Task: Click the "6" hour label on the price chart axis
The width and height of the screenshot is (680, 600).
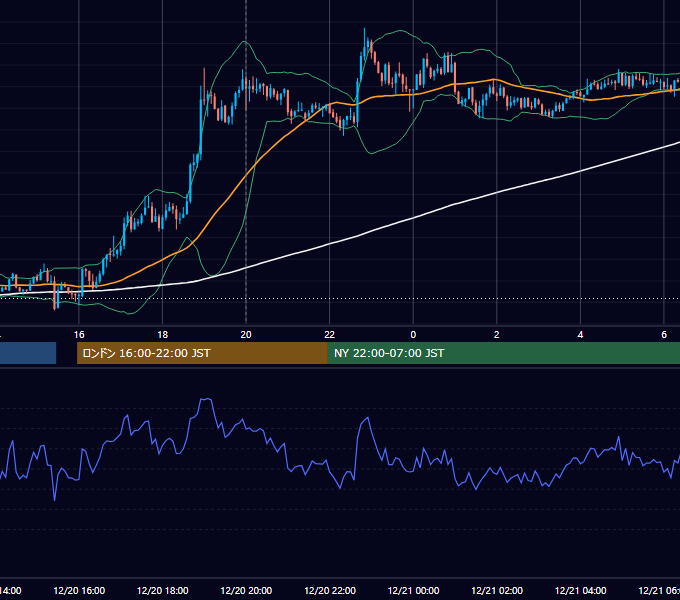Action: tap(664, 335)
